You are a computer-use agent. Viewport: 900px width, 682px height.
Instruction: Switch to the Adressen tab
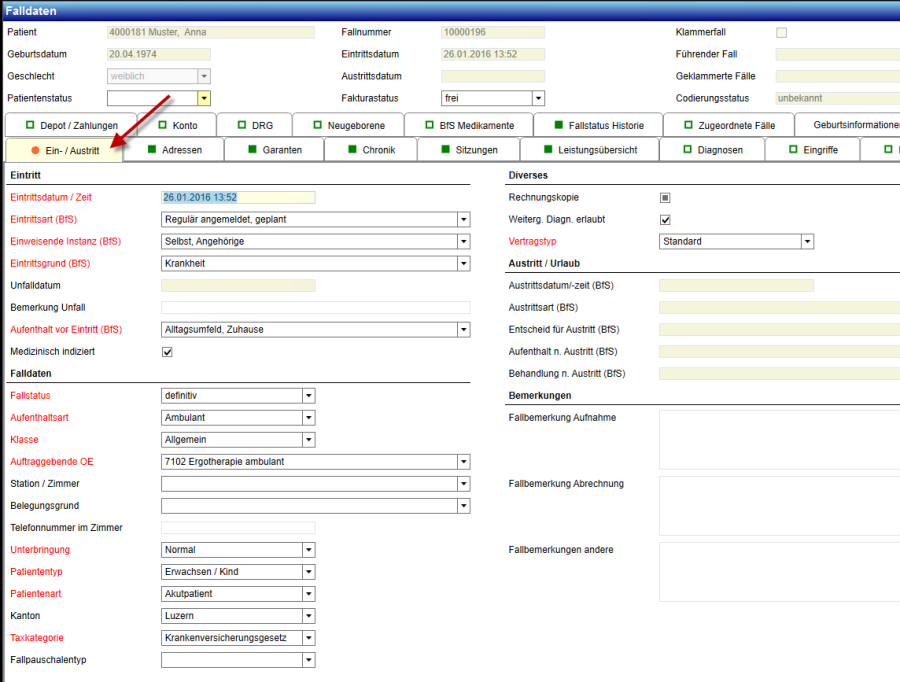click(x=181, y=150)
